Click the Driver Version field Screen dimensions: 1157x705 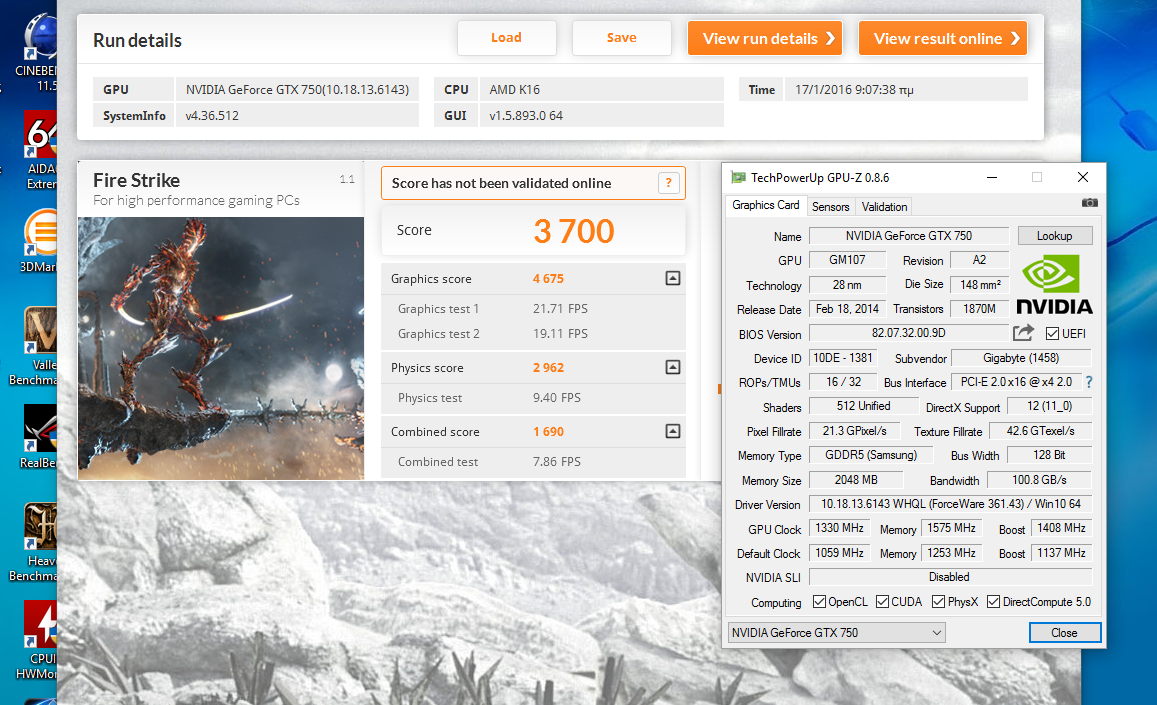(950, 503)
